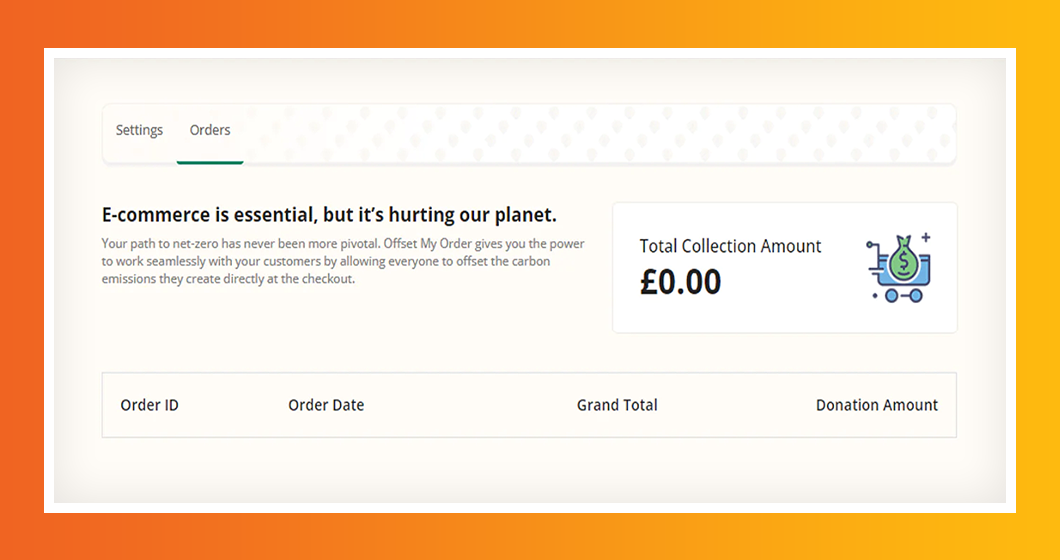Click the money bag cart icon
This screenshot has width=1060, height=560.
click(899, 268)
